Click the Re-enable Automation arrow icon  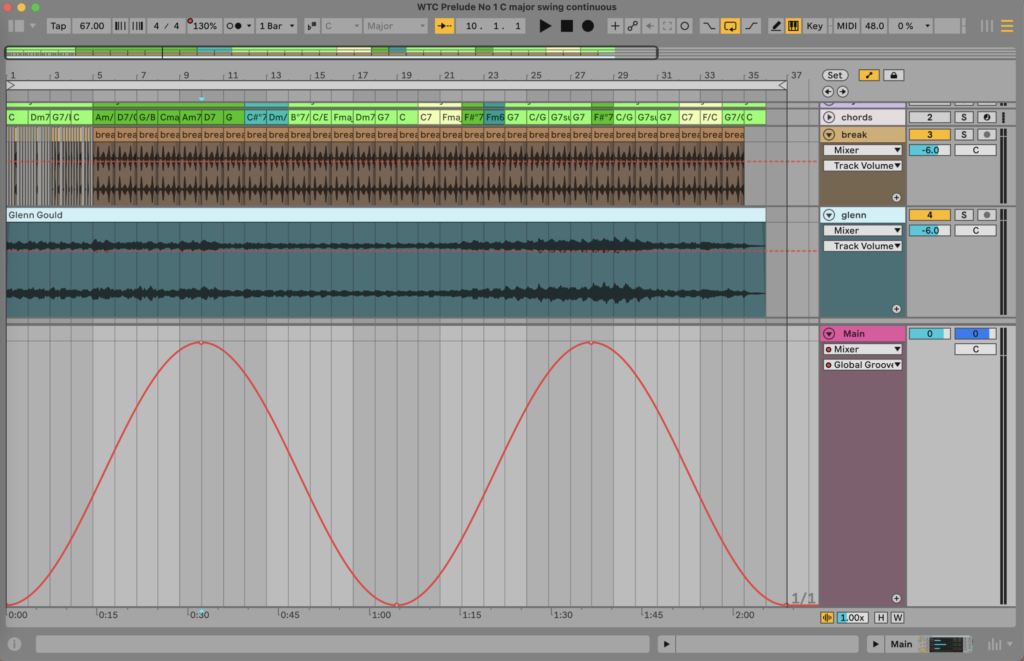click(x=650, y=26)
